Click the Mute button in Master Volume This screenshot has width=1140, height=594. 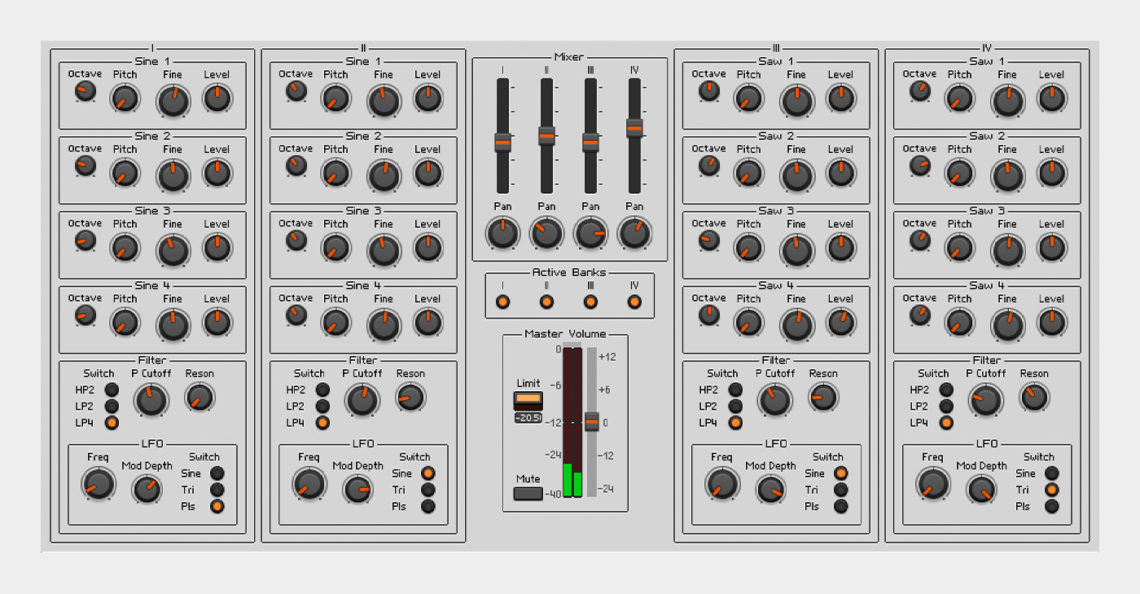[526, 493]
